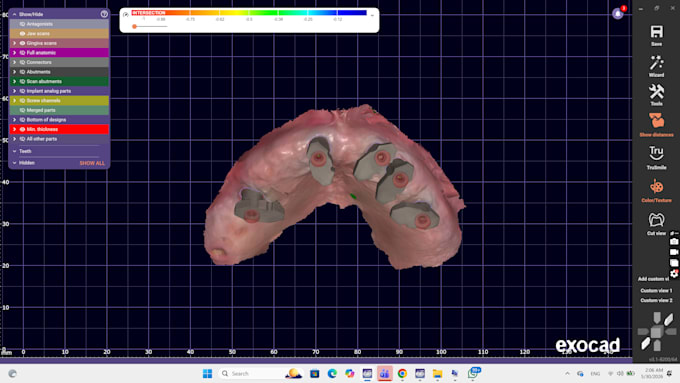
Task: Hide the Gingiva scans layer
Action: [22, 43]
